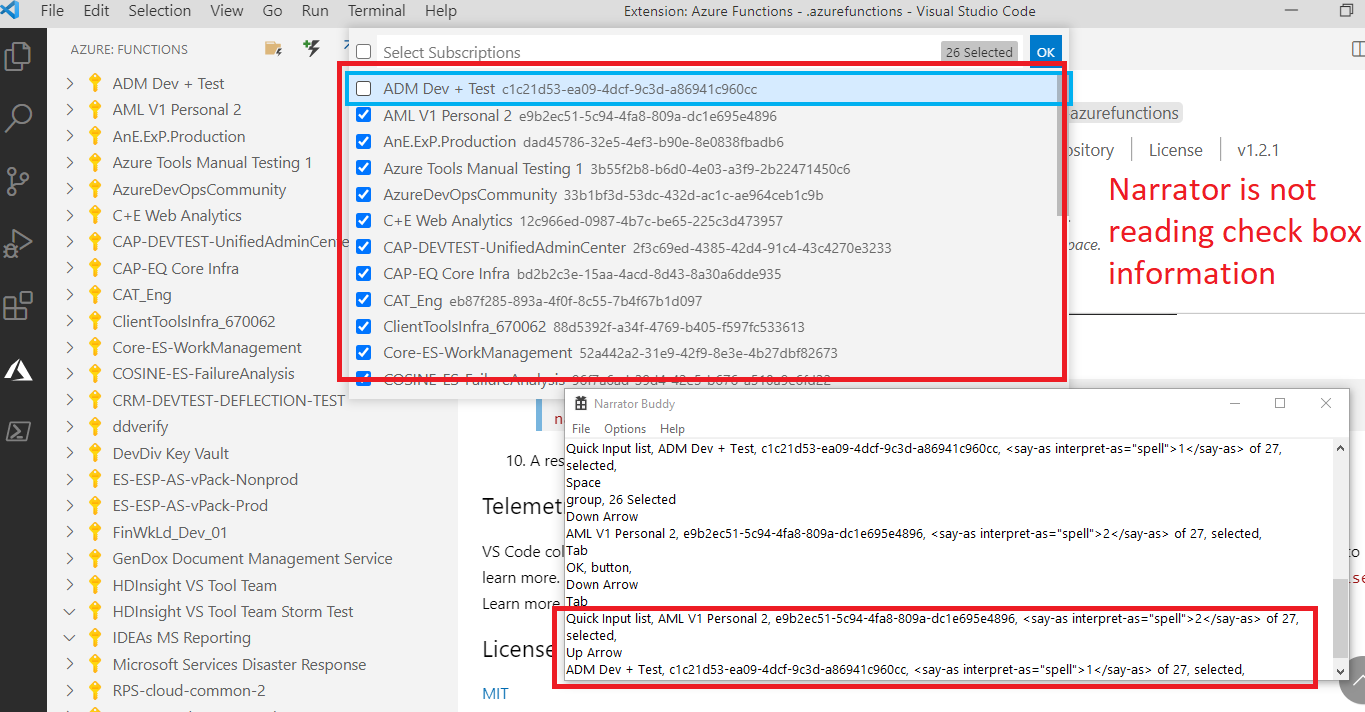1365x712 pixels.
Task: Check the ADM Dev + Test subscription checkbox
Action: pos(364,89)
